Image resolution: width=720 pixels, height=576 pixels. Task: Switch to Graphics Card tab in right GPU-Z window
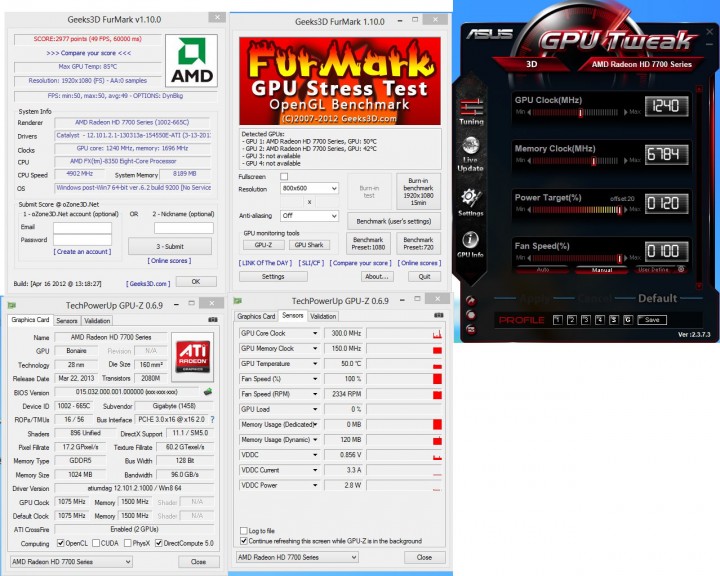tap(256, 316)
